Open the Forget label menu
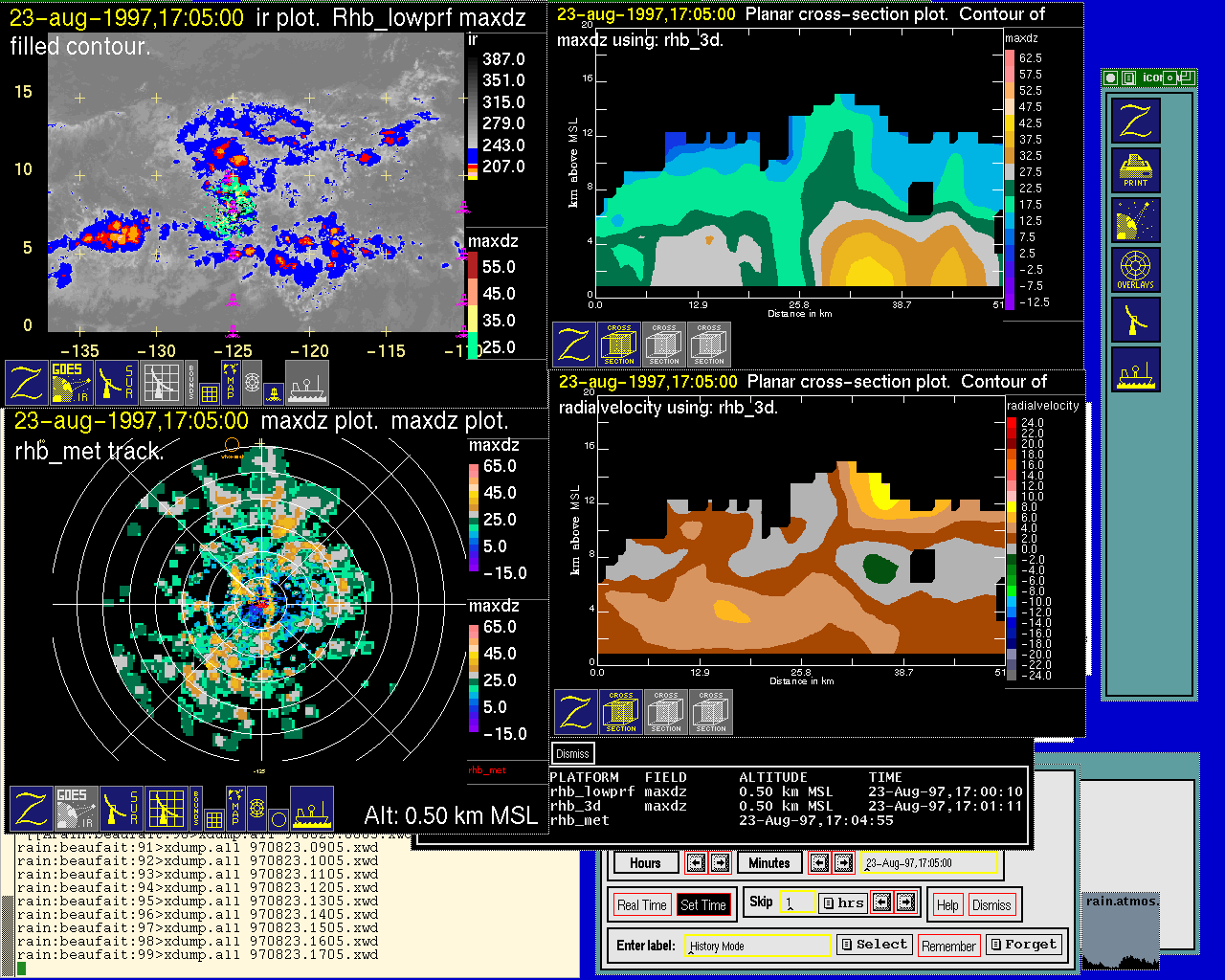This screenshot has height=980, width=1225. [1023, 945]
